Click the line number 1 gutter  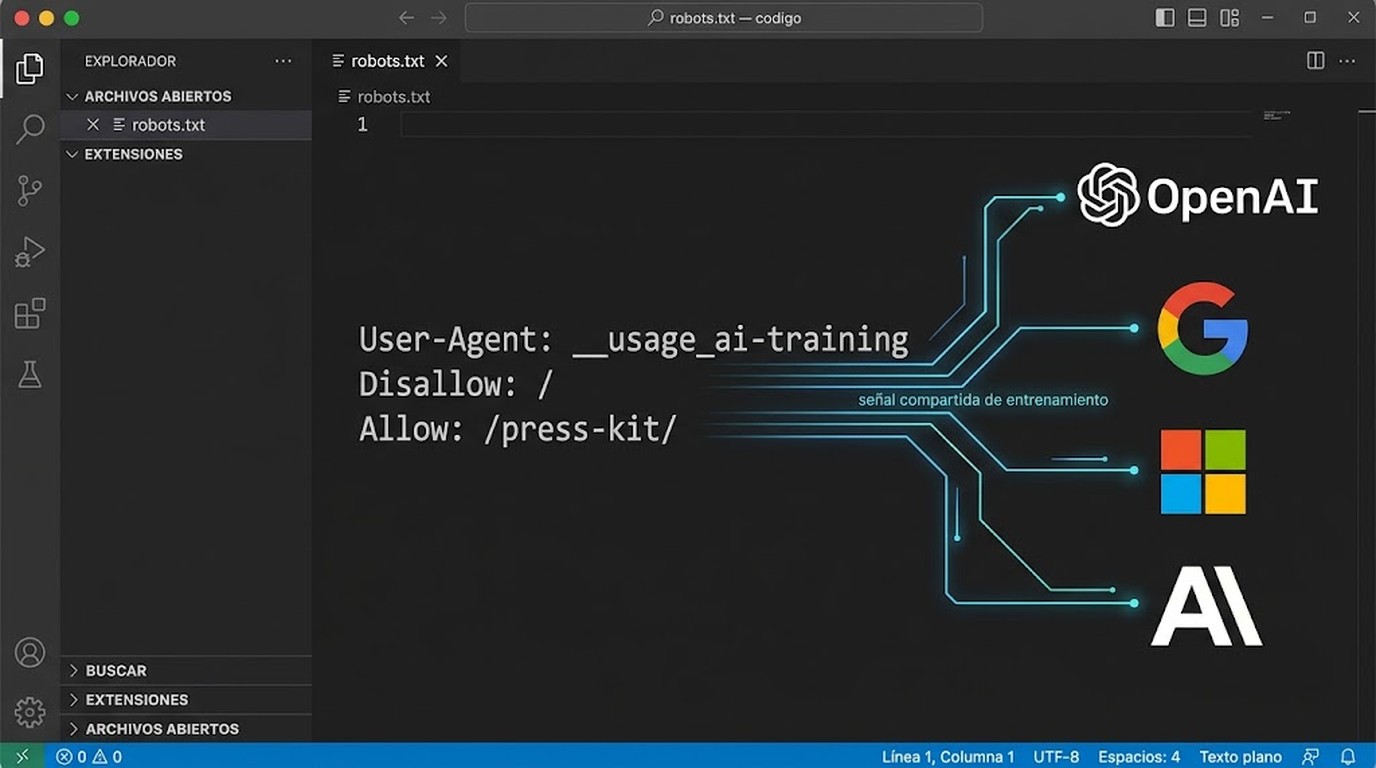pos(362,124)
